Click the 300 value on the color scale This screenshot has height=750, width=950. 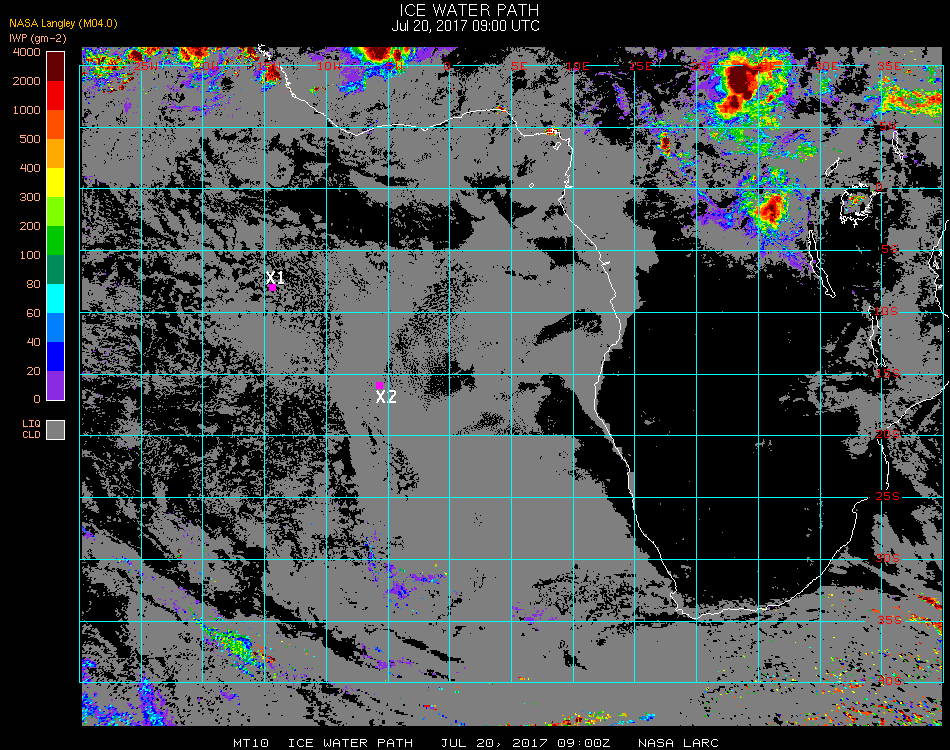(x=30, y=197)
